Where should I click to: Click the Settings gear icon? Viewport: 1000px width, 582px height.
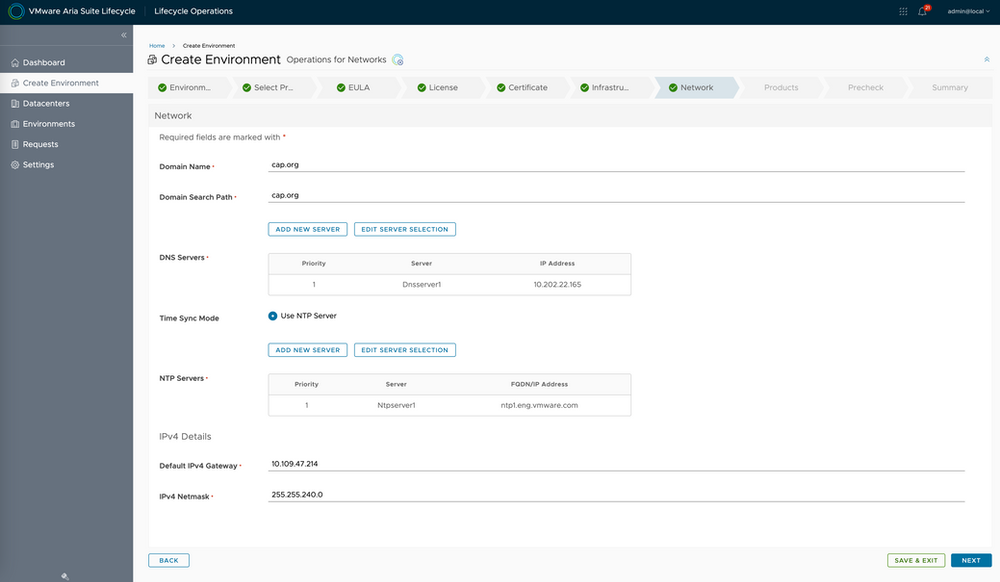[x=15, y=164]
